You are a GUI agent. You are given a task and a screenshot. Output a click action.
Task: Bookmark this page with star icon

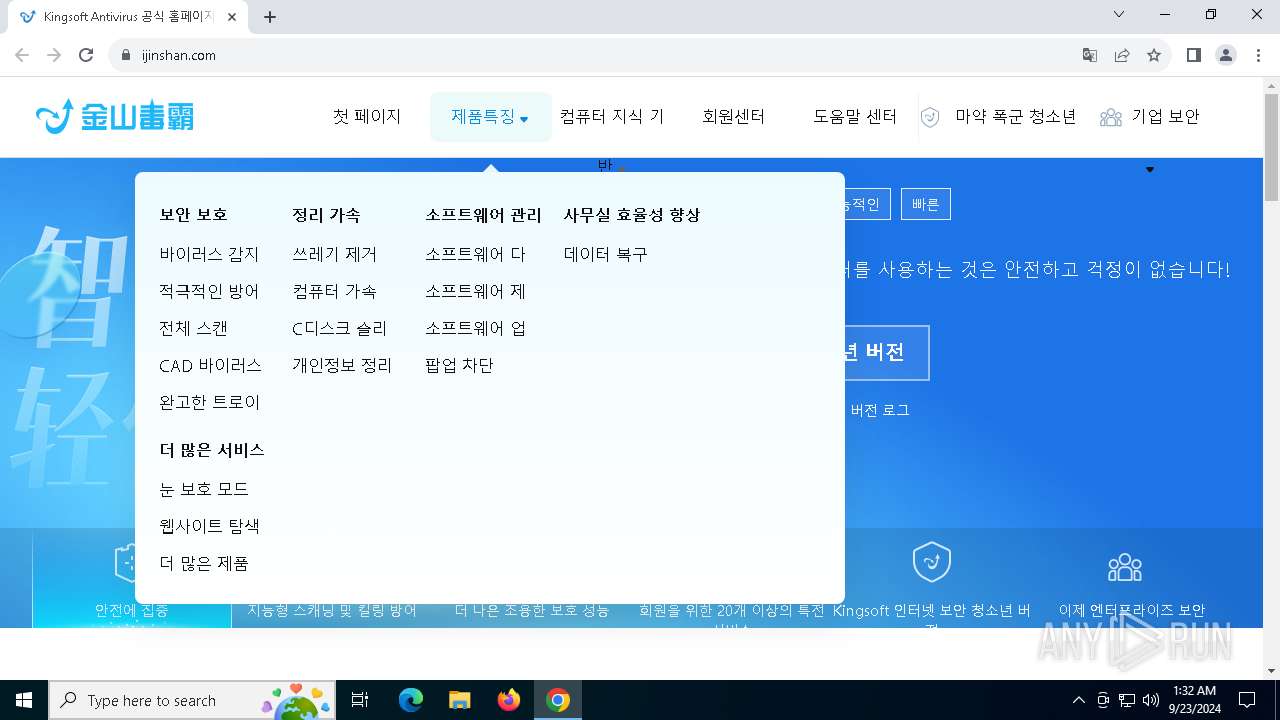pyautogui.click(x=1154, y=55)
